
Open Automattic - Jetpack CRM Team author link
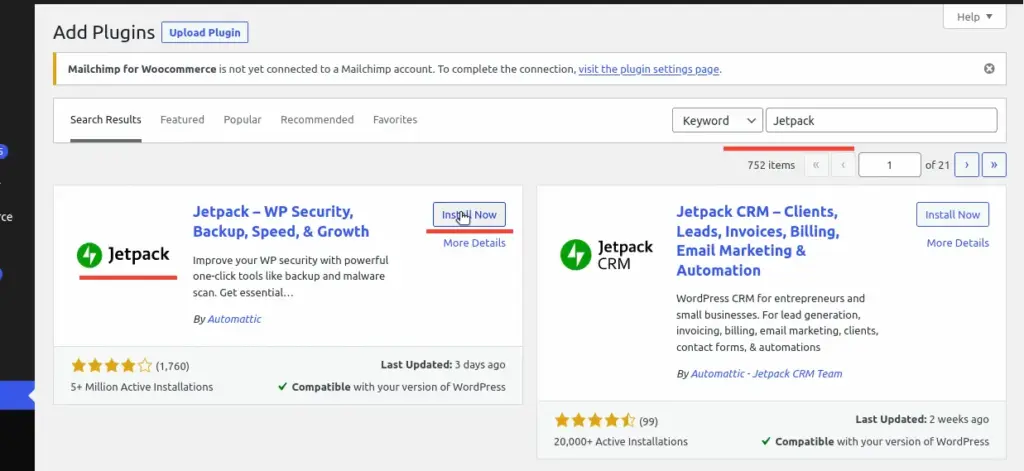(x=767, y=374)
